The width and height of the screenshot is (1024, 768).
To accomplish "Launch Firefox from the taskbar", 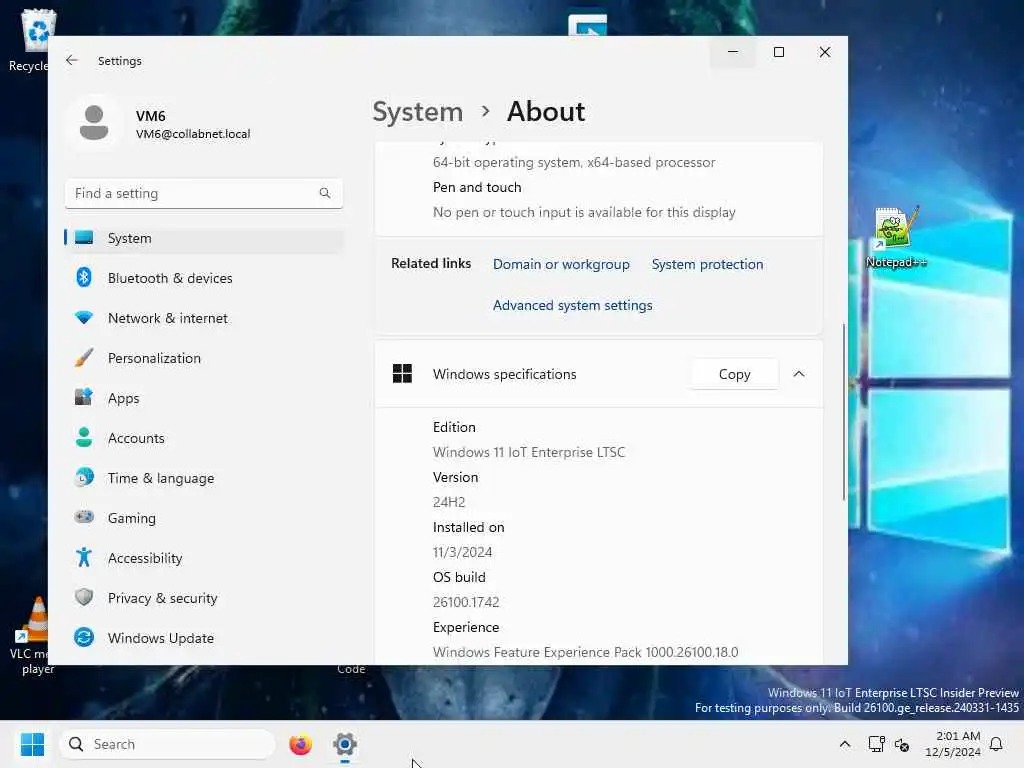I will tap(300, 744).
